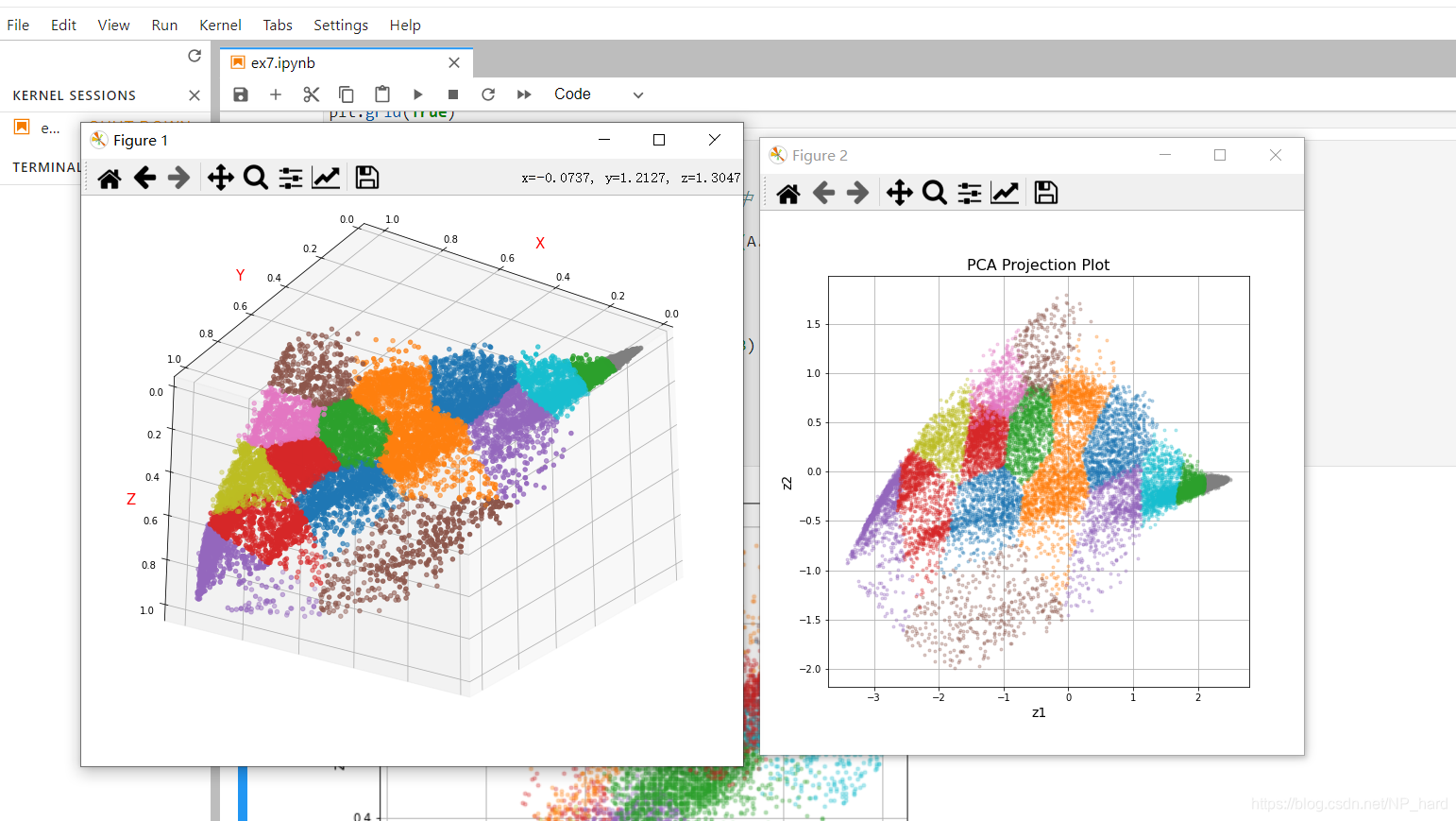This screenshot has width=1456, height=821.
Task: Click the red Y axis label in Figure 1
Action: tap(240, 276)
